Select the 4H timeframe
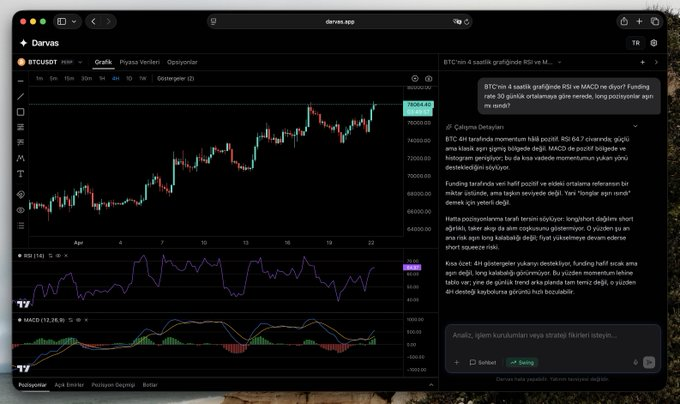The width and height of the screenshot is (680, 404). click(115, 78)
